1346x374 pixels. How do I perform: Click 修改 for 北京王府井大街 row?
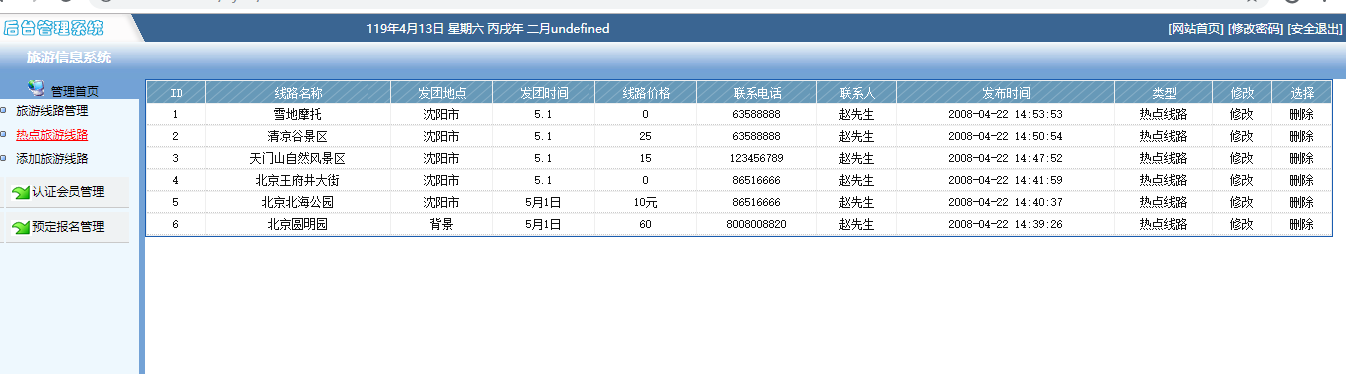pyautogui.click(x=1241, y=180)
